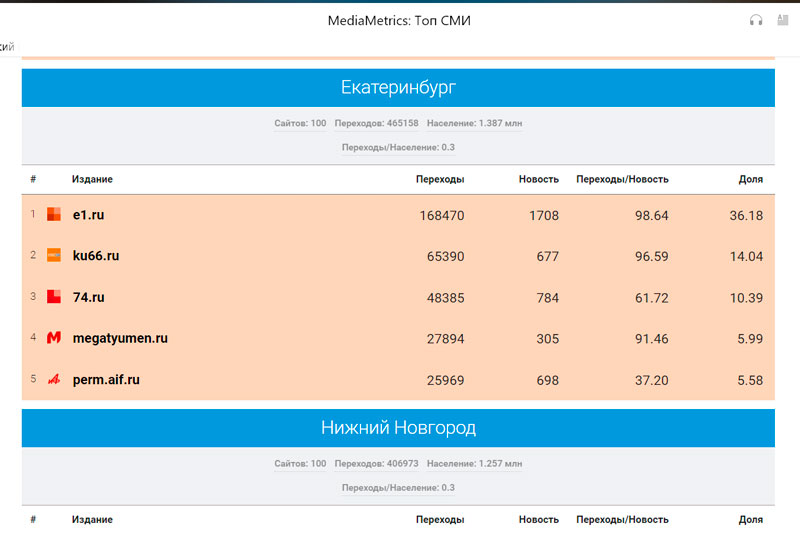Click the Переходов: 465158 statistic label
The image size is (800, 534).
(376, 124)
